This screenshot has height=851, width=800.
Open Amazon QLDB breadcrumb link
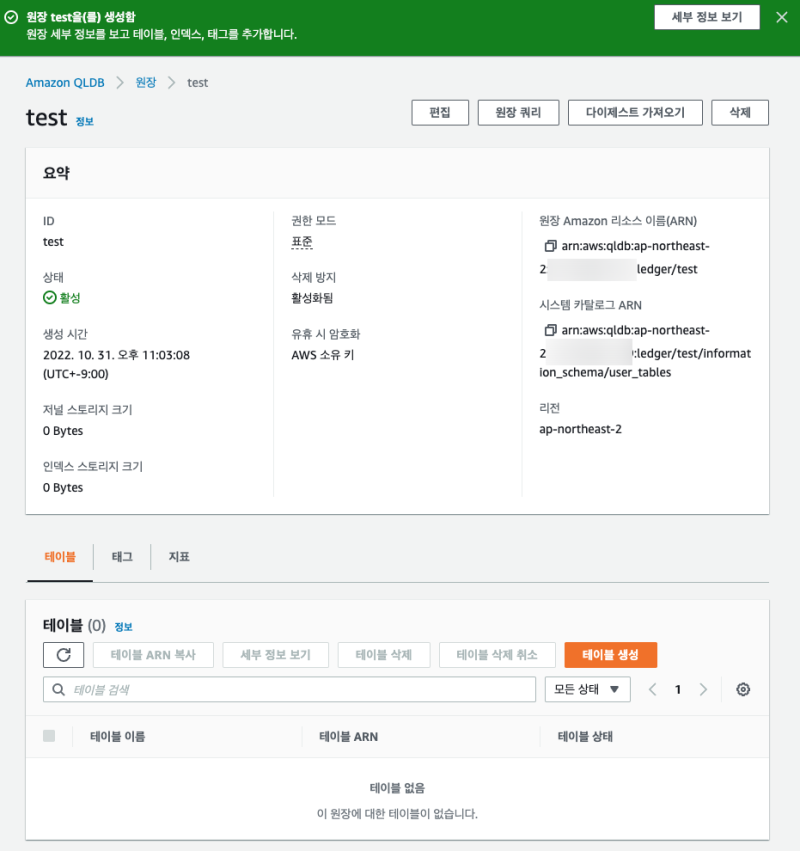(67, 82)
